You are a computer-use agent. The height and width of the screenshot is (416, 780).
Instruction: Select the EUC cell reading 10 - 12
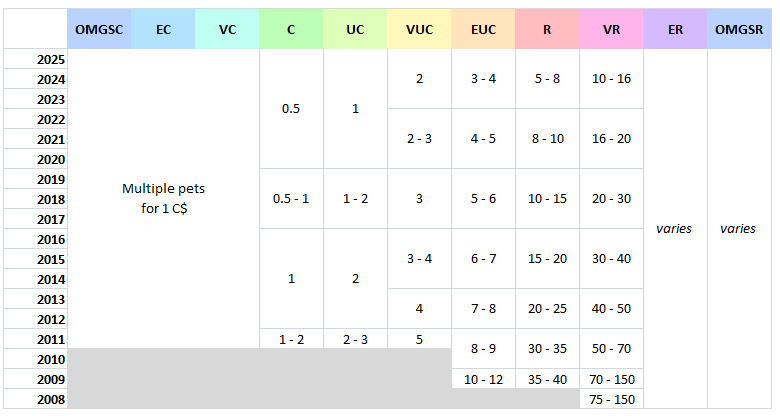pos(484,379)
